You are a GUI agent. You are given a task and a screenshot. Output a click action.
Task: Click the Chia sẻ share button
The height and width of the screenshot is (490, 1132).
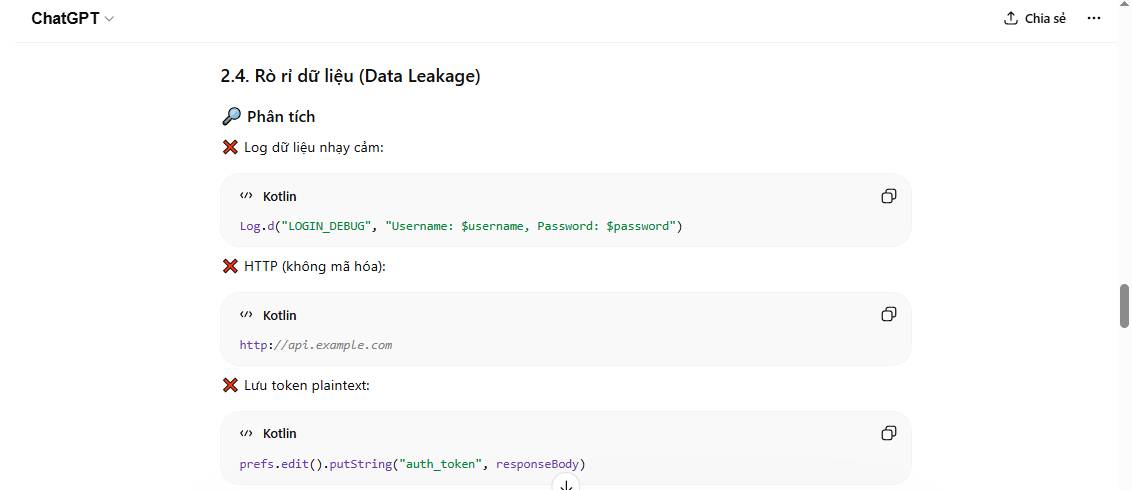1035,19
